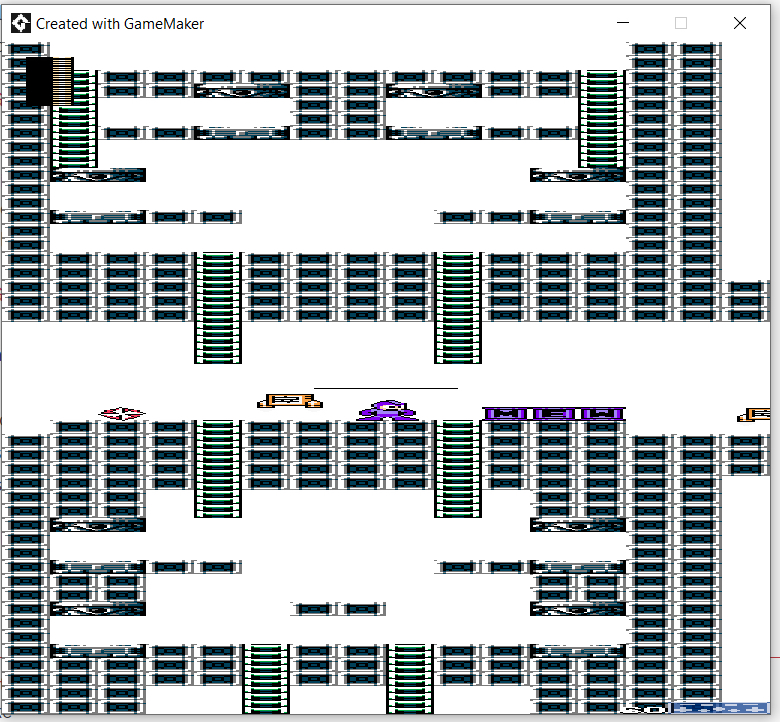Click the orange sprite at the right window edge
The image size is (780, 722).
coord(755,414)
